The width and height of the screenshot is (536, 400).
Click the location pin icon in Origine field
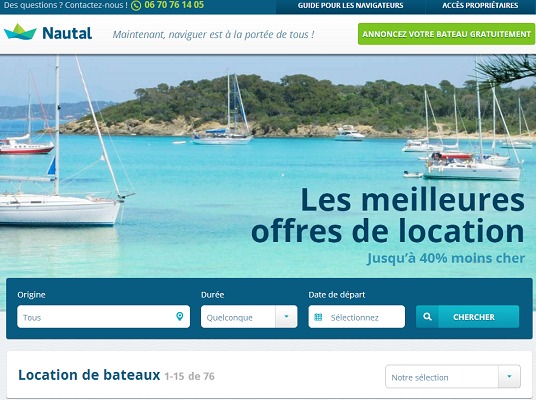point(179,316)
